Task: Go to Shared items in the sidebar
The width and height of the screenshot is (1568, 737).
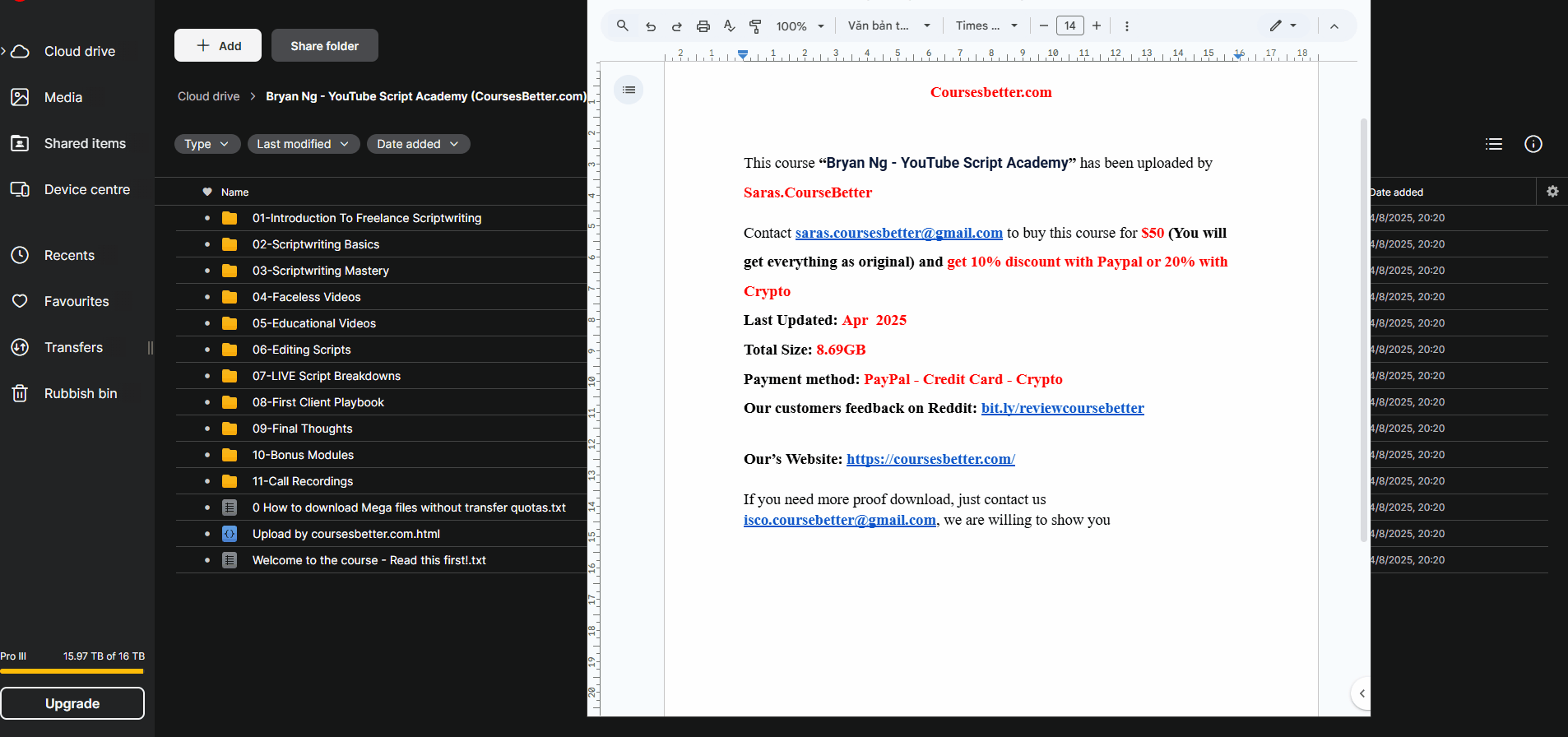Action: [x=85, y=143]
